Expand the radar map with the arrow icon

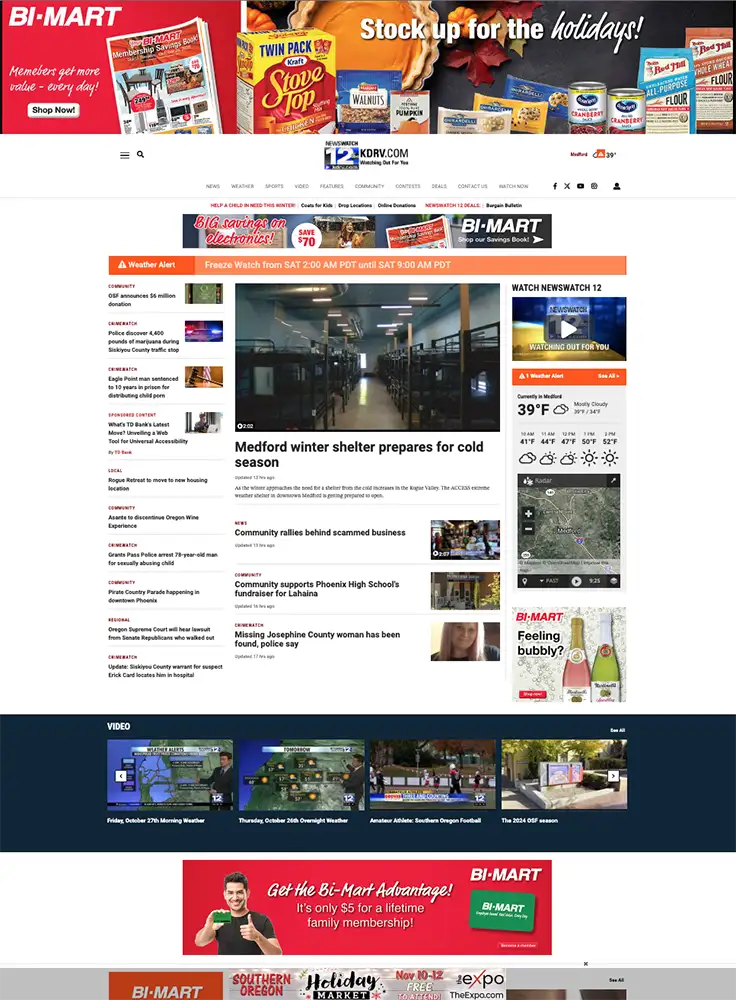click(614, 480)
